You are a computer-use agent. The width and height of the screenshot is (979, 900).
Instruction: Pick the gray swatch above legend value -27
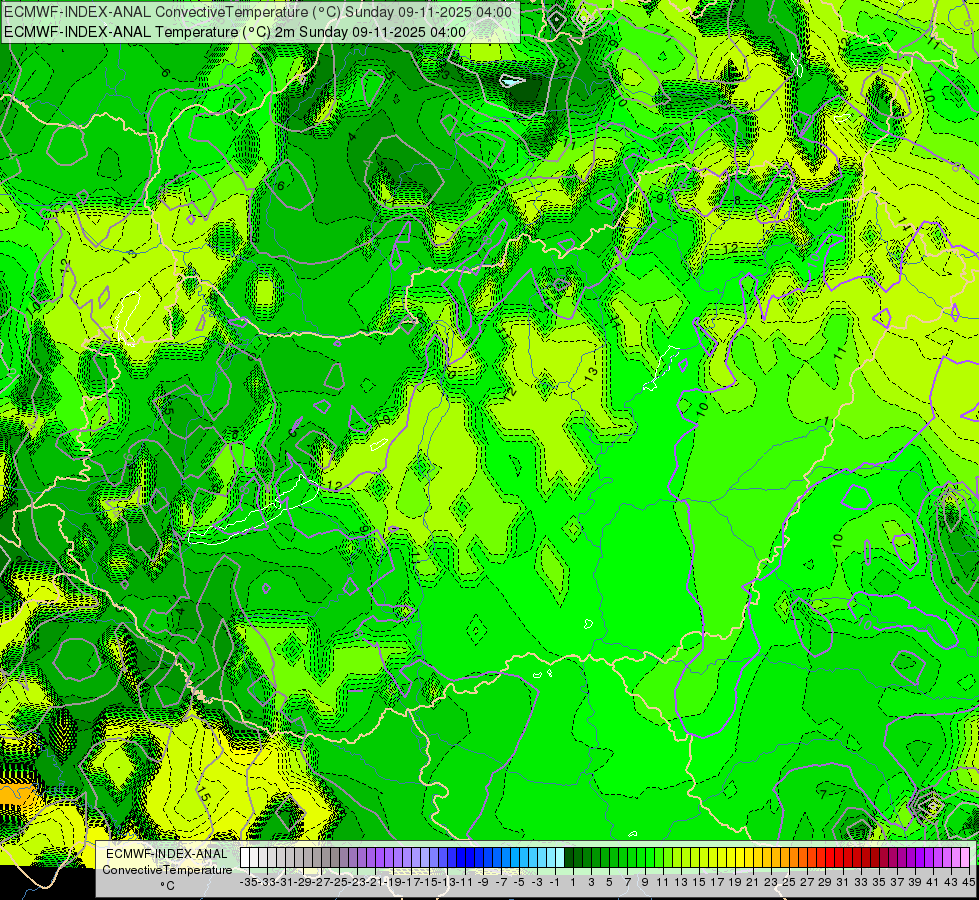pos(317,857)
